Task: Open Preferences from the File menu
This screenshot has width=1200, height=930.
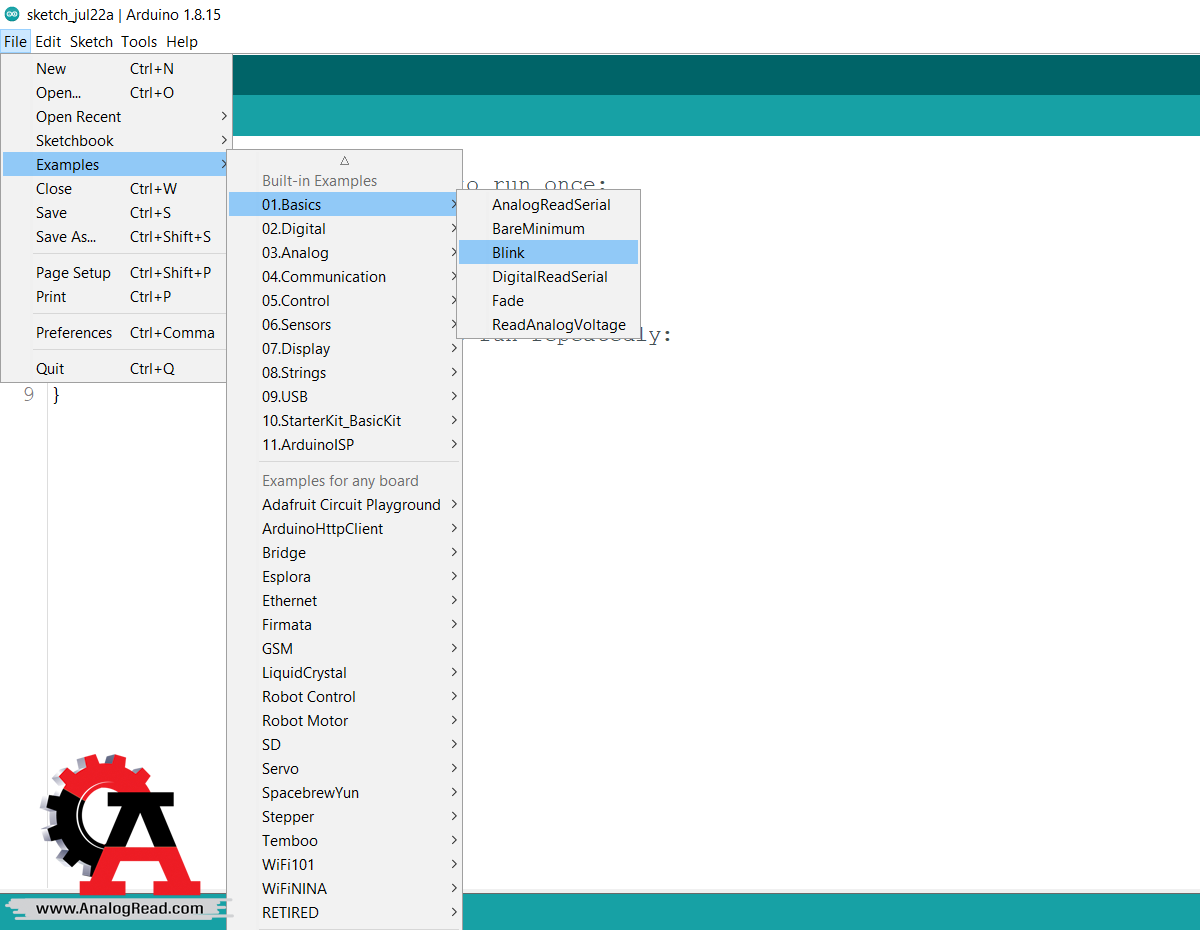Action: [x=117, y=333]
